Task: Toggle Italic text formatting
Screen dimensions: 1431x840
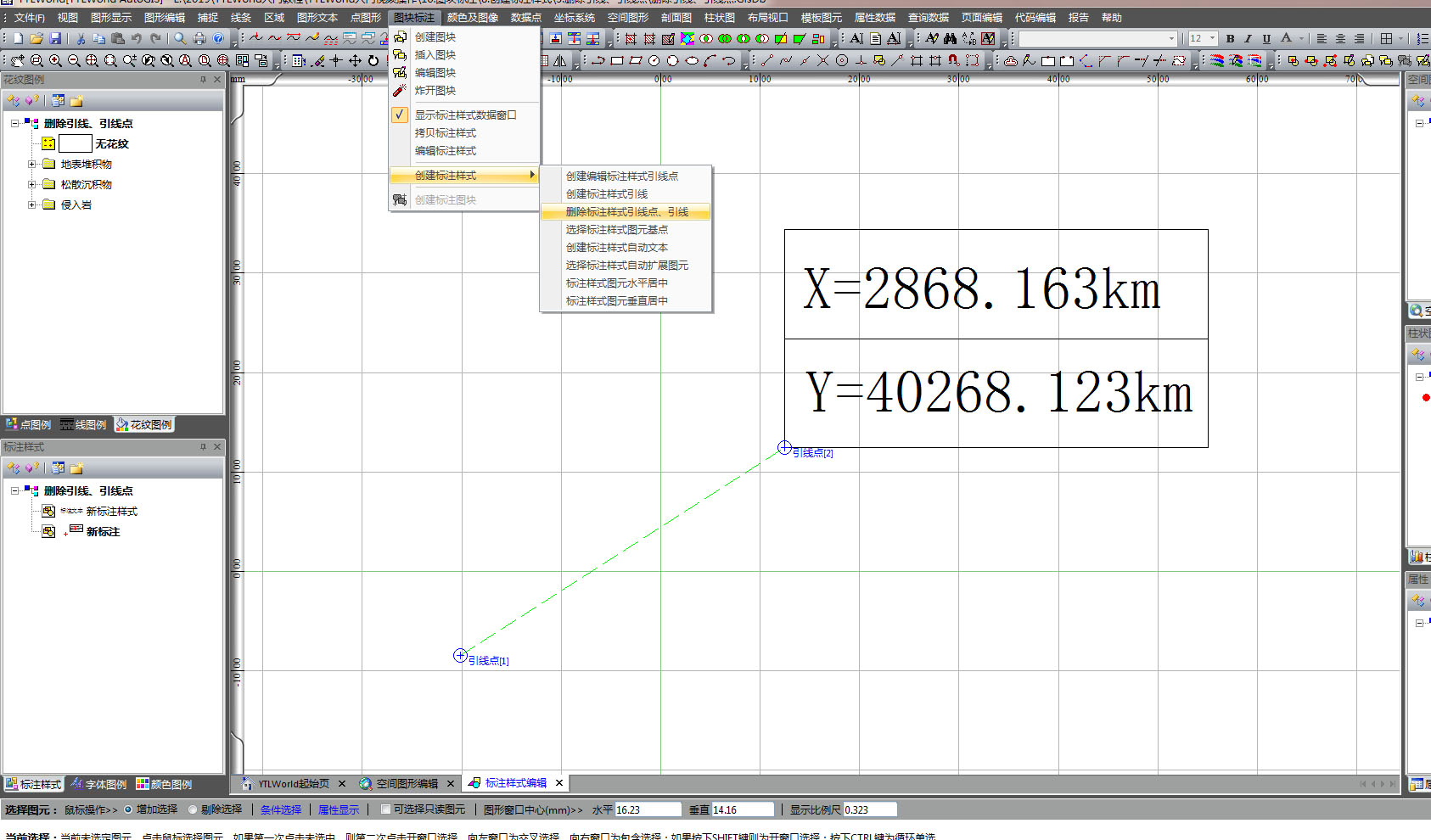Action: (x=1248, y=38)
